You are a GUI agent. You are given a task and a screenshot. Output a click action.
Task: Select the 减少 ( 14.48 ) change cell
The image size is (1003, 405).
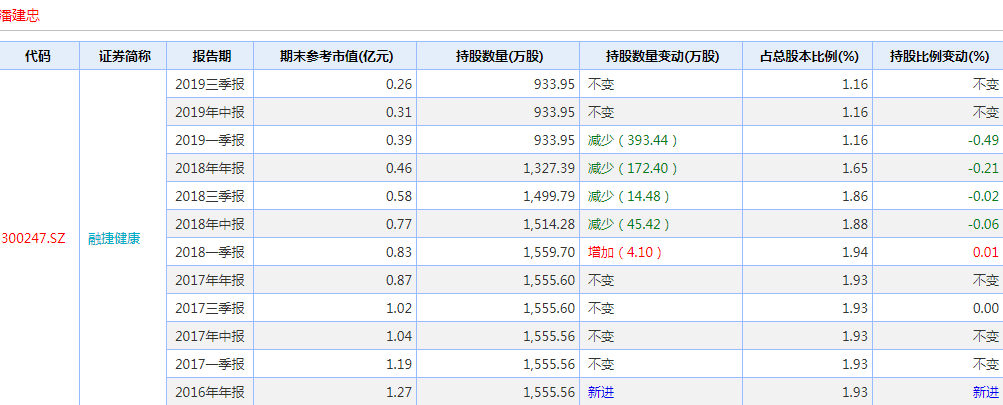pyautogui.click(x=661, y=196)
